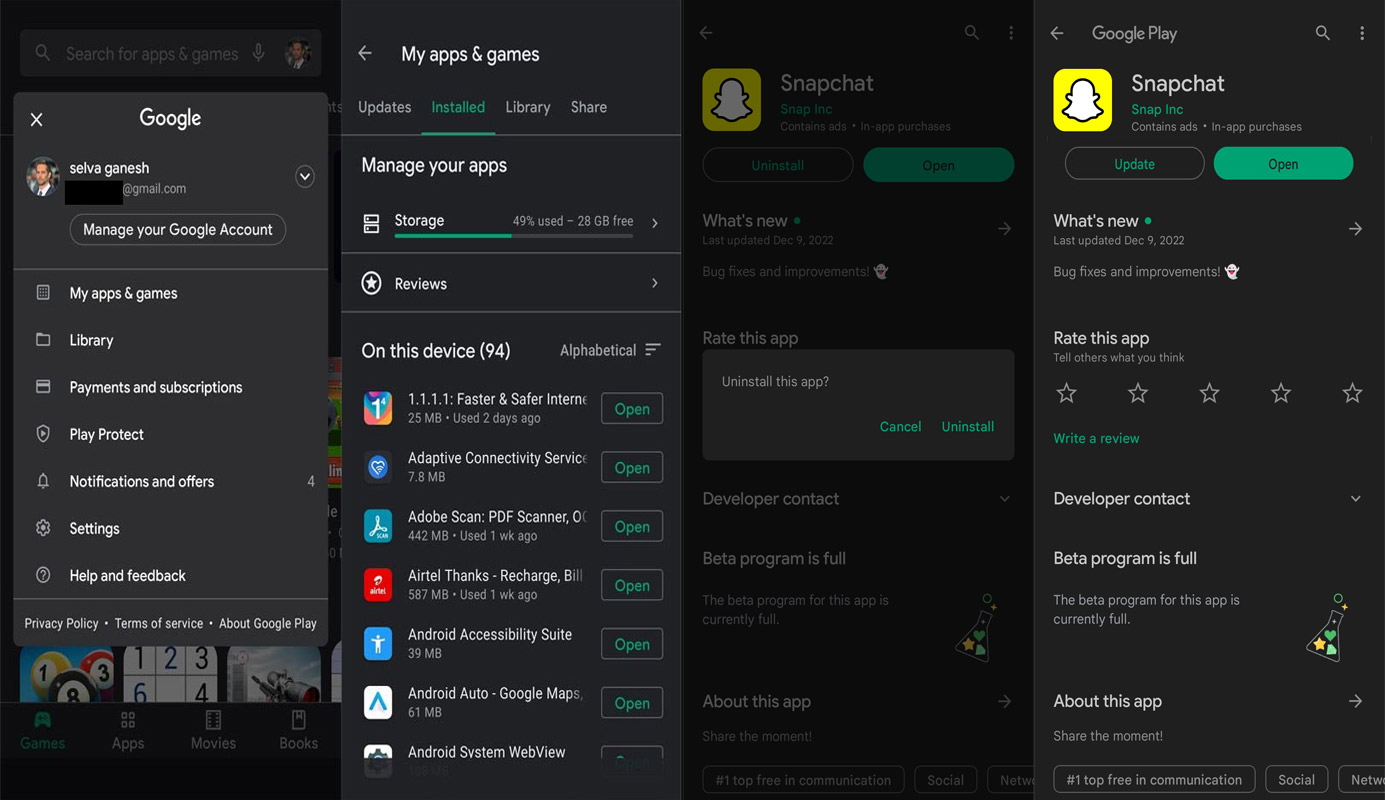Click the search icon on Google Play Snapchat page
1385x800 pixels.
pyautogui.click(x=1322, y=33)
